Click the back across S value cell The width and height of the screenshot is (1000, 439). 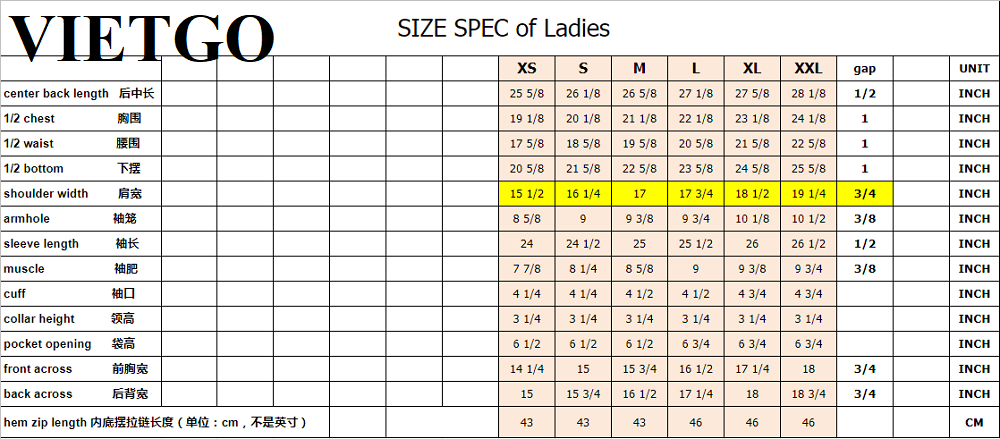[583, 394]
